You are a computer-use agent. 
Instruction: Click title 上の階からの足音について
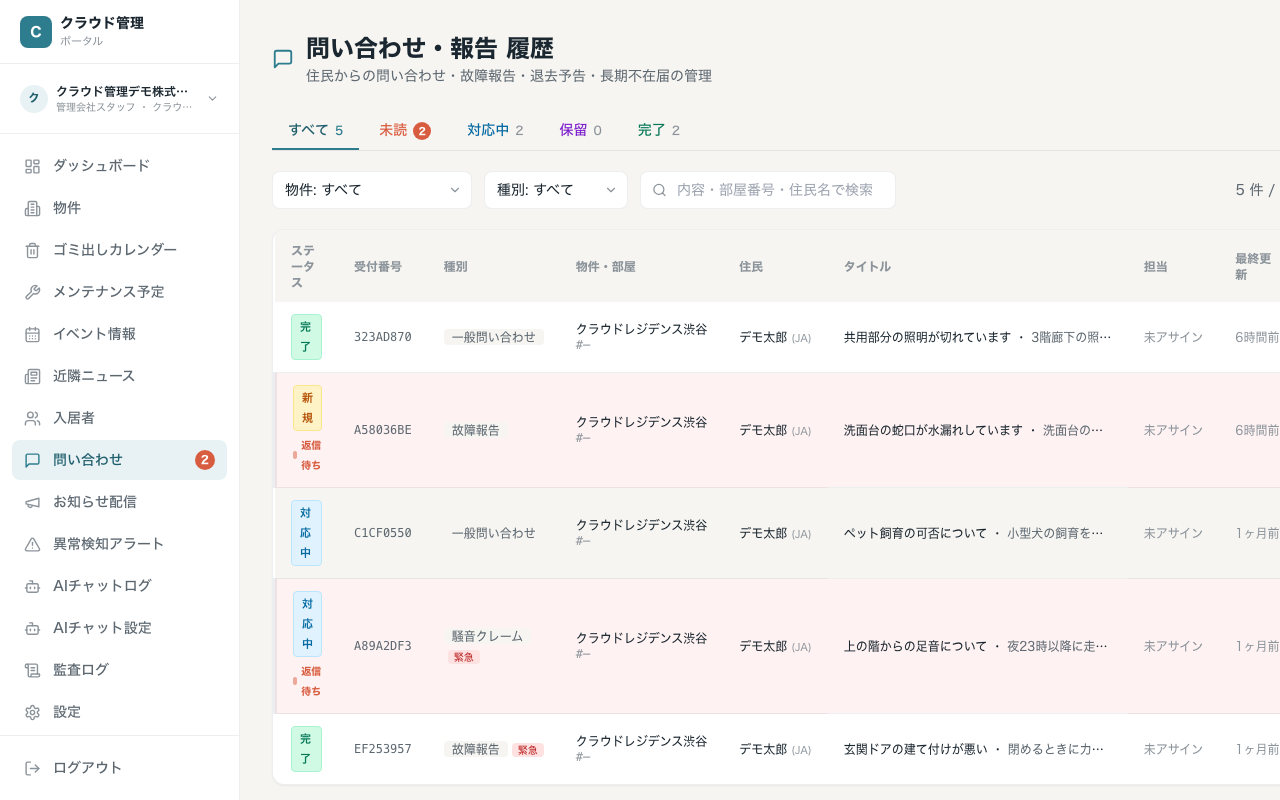[915, 646]
